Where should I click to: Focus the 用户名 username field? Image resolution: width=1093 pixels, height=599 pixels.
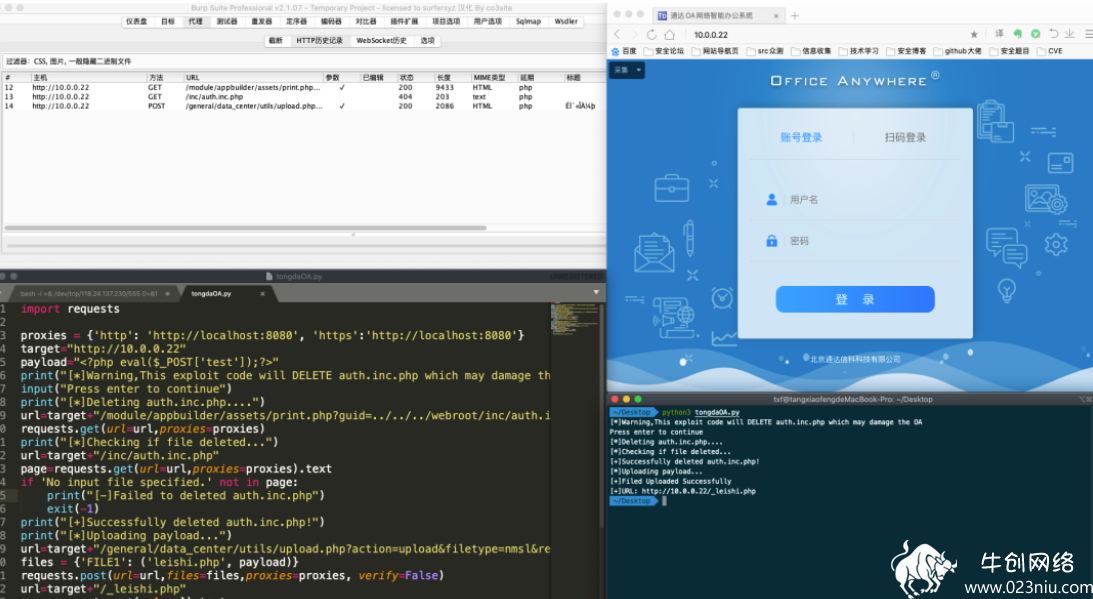click(x=855, y=199)
